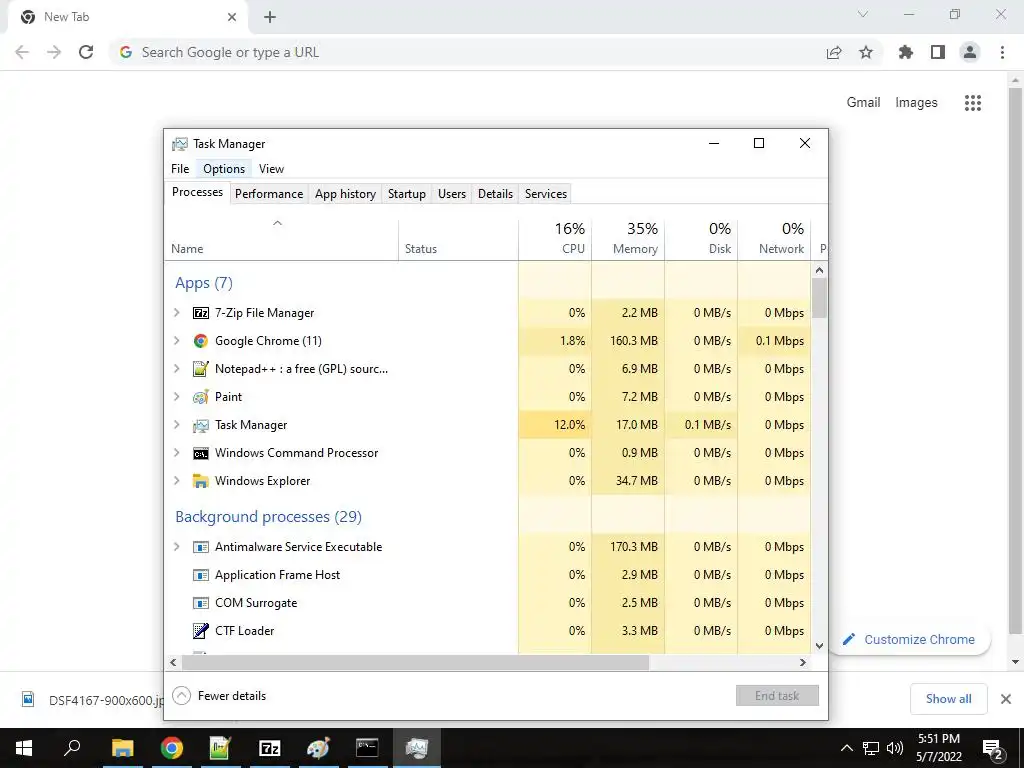This screenshot has height=768, width=1024.
Task: Click the Chrome page vertical scrollbar thumb
Action: [1015, 360]
